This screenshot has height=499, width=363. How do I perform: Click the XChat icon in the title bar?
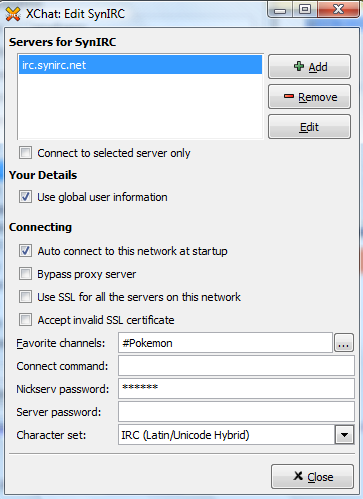tap(13, 14)
